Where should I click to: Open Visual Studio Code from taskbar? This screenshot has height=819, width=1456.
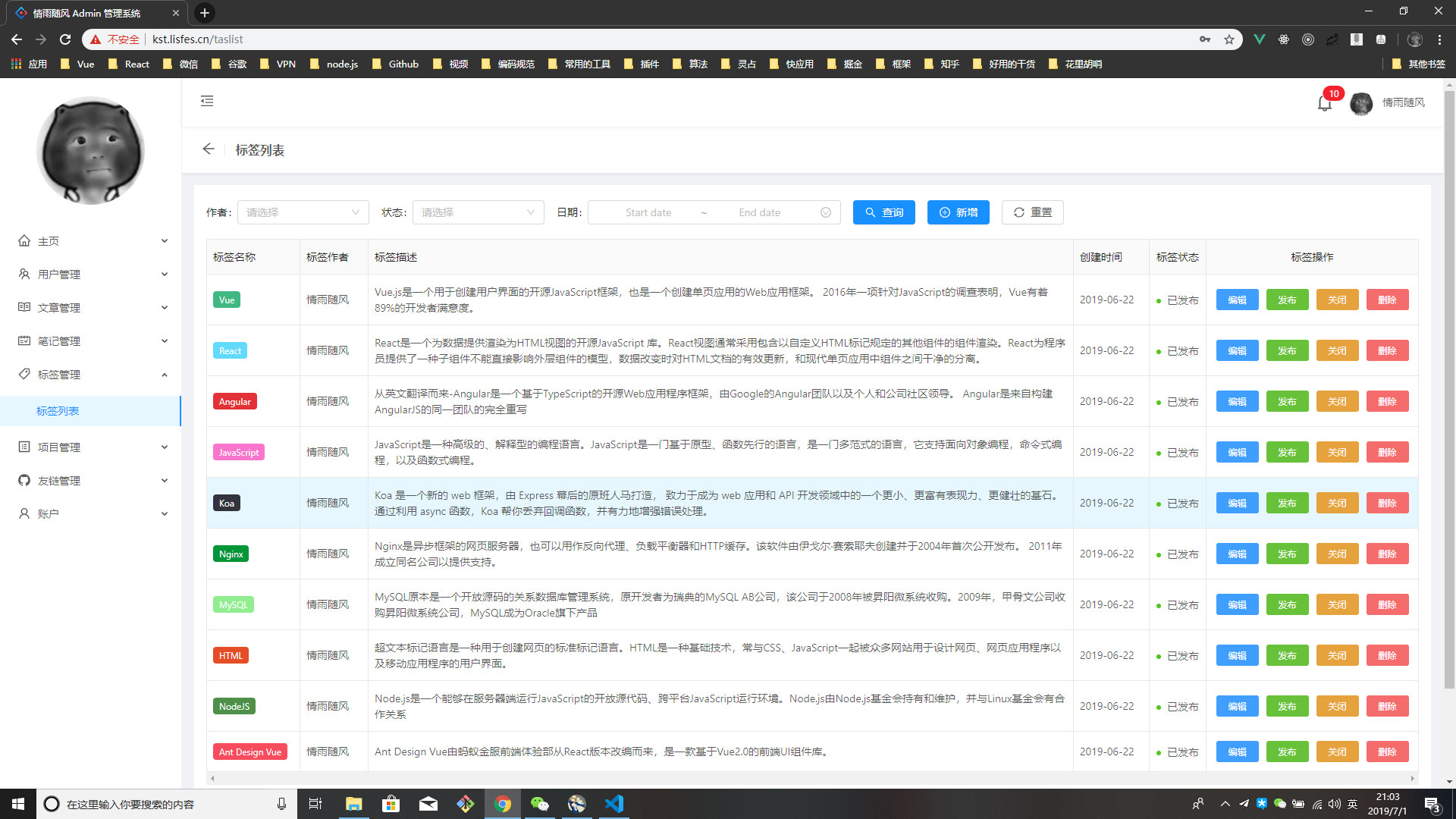click(614, 804)
